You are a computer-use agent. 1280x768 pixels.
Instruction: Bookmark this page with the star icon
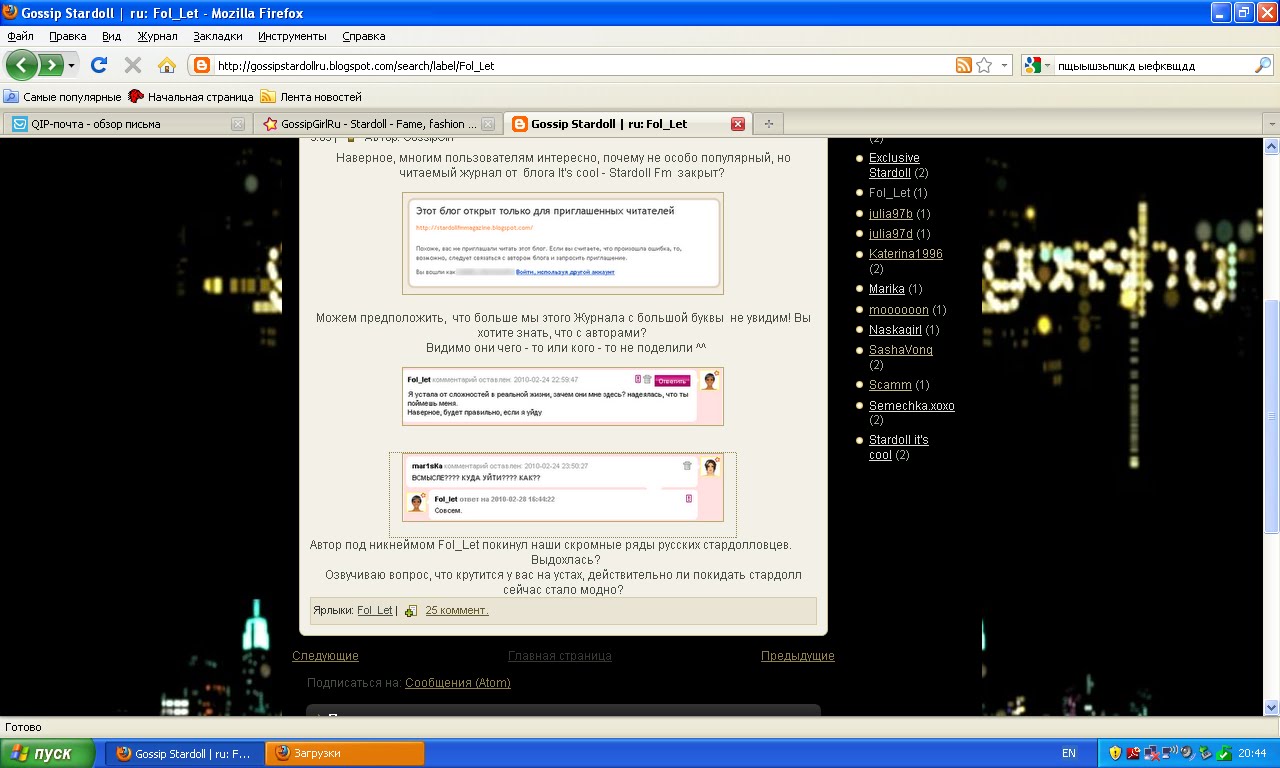click(x=984, y=66)
